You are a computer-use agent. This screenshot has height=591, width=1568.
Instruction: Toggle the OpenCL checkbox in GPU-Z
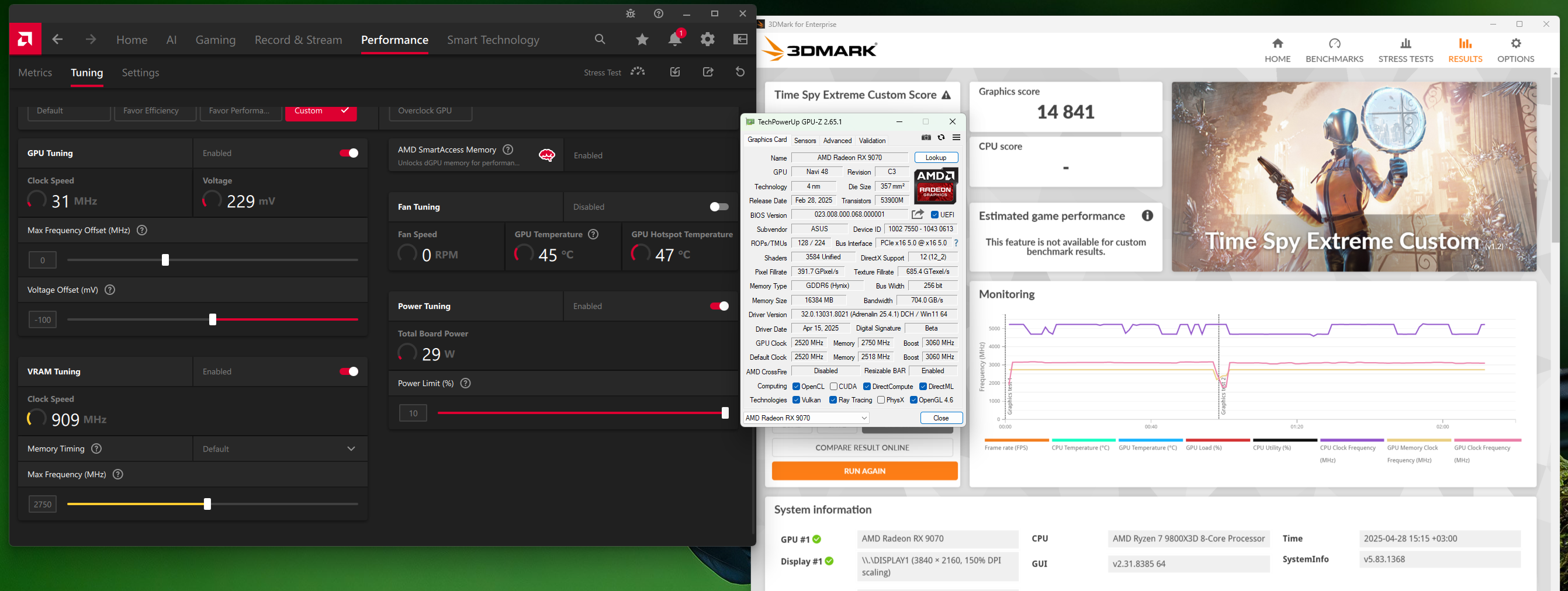click(x=796, y=387)
